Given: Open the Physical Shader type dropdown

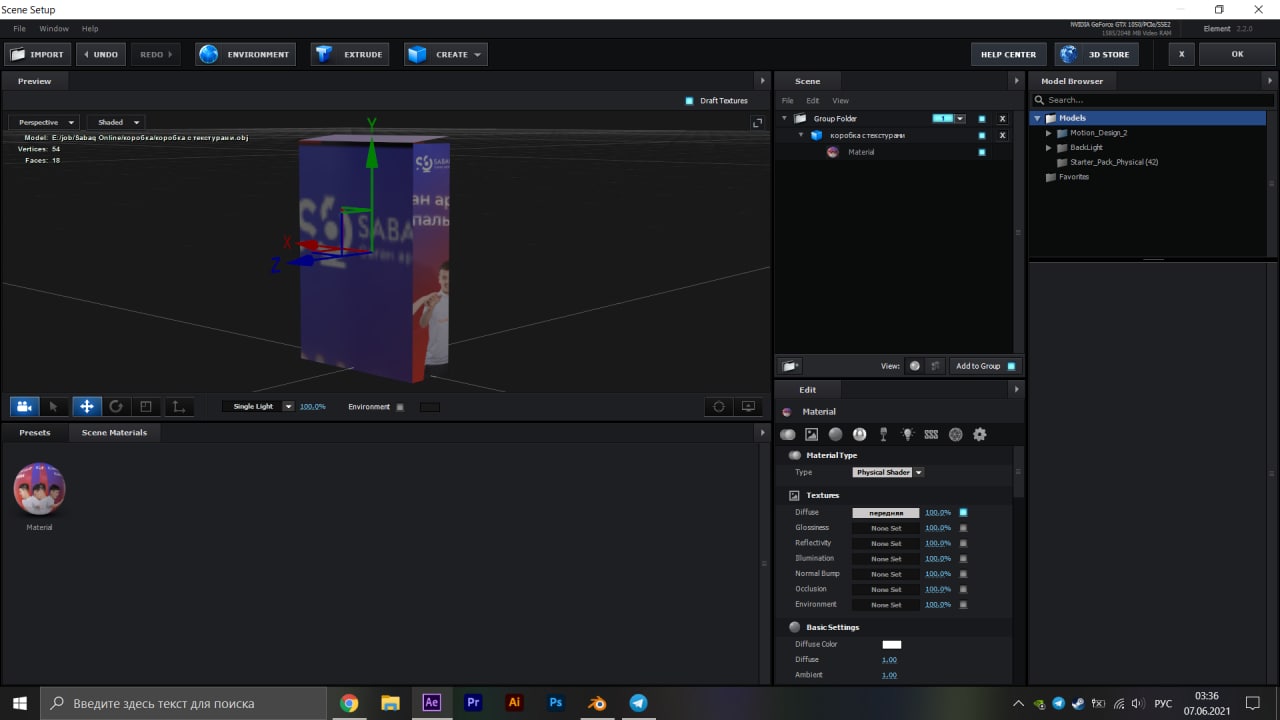Looking at the screenshot, I should (887, 472).
